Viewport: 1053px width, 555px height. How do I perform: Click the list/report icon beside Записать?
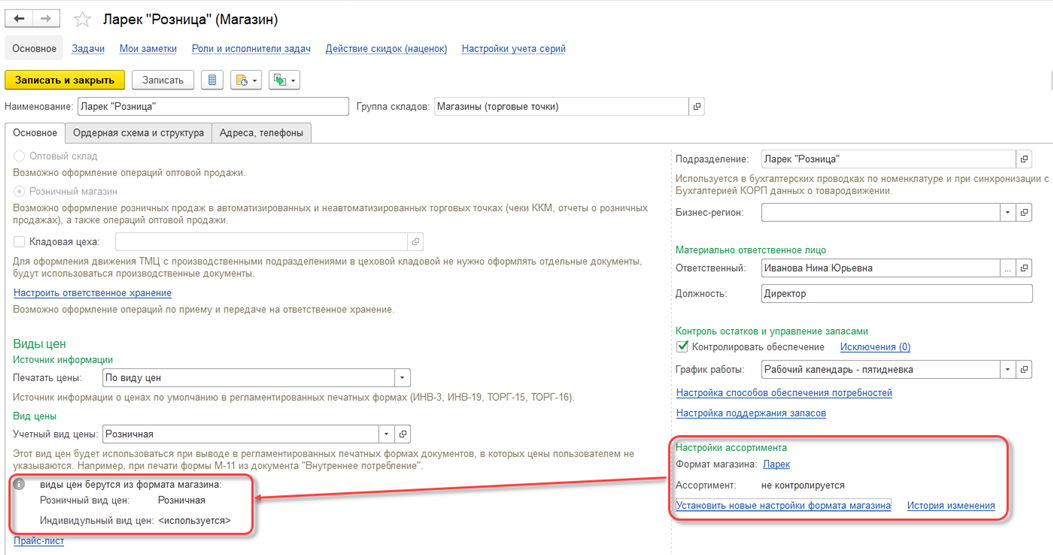coord(212,80)
